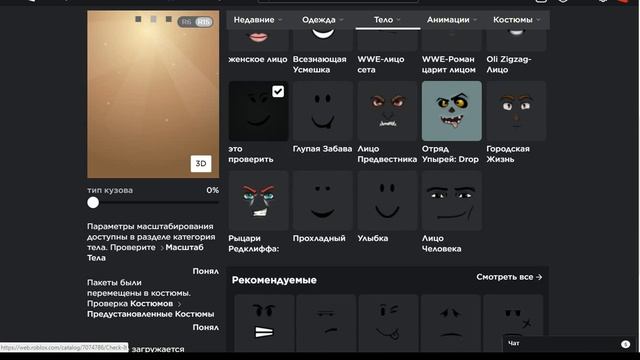Select the 'Улыбка' smile face

point(387,200)
